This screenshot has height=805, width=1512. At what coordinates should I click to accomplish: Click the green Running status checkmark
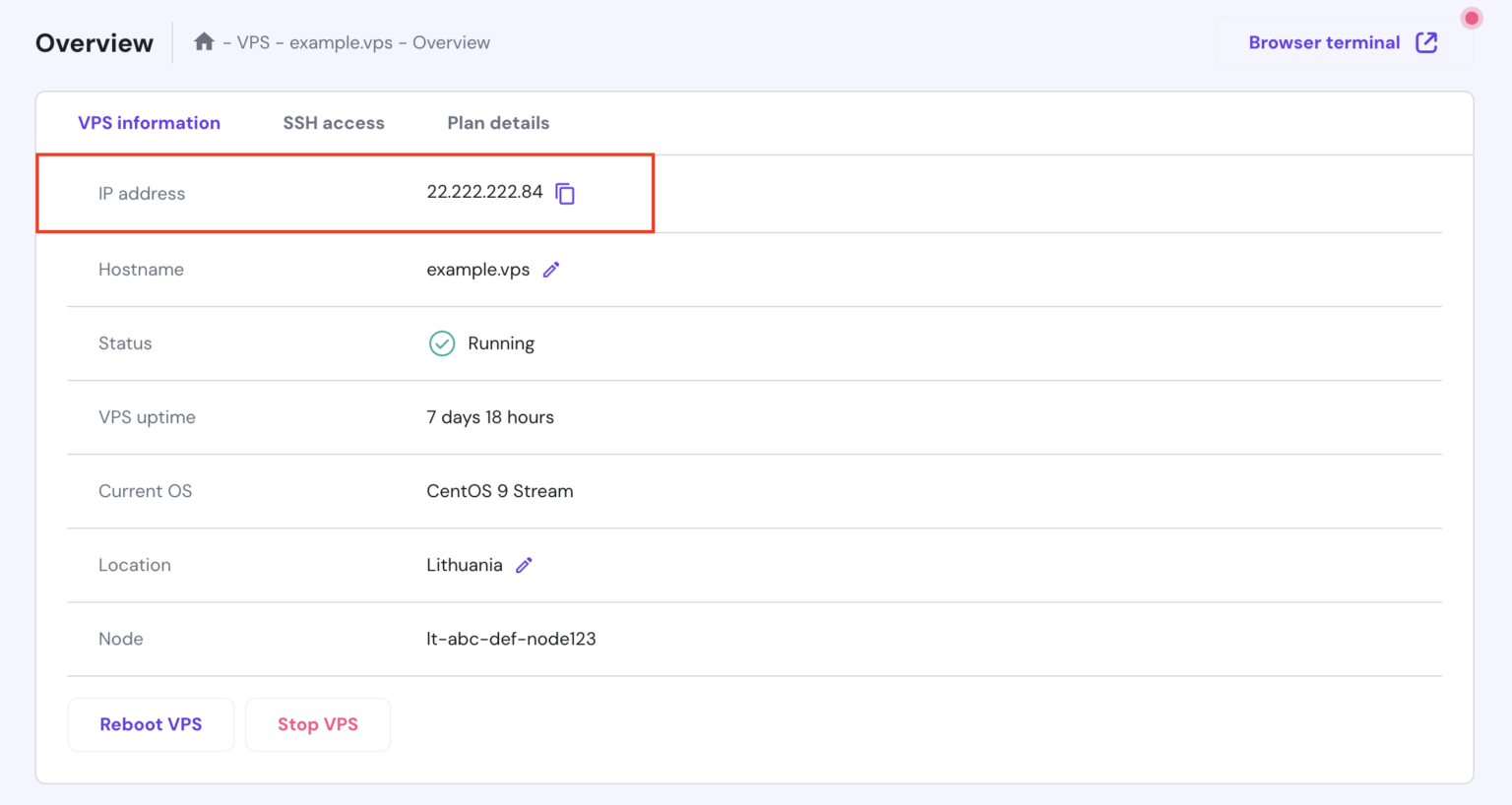coord(442,343)
